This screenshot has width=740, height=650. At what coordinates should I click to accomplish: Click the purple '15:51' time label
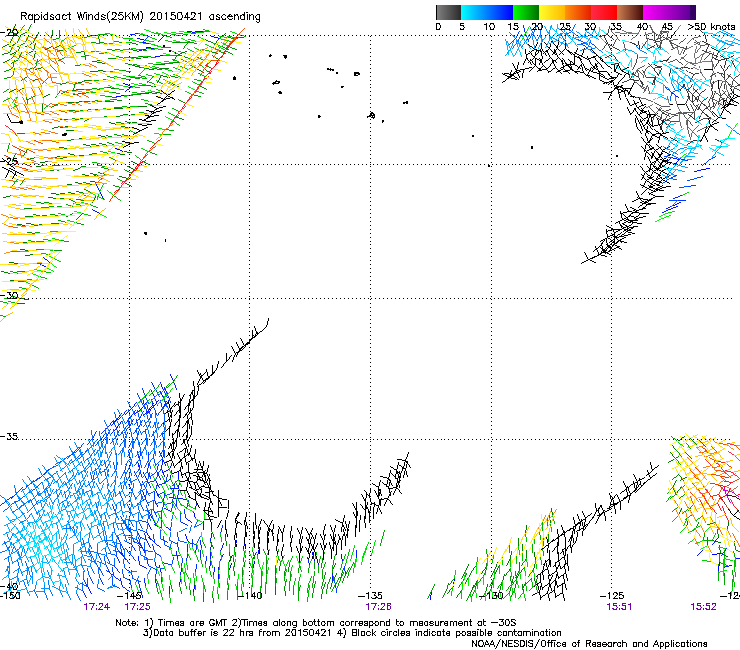619,607
